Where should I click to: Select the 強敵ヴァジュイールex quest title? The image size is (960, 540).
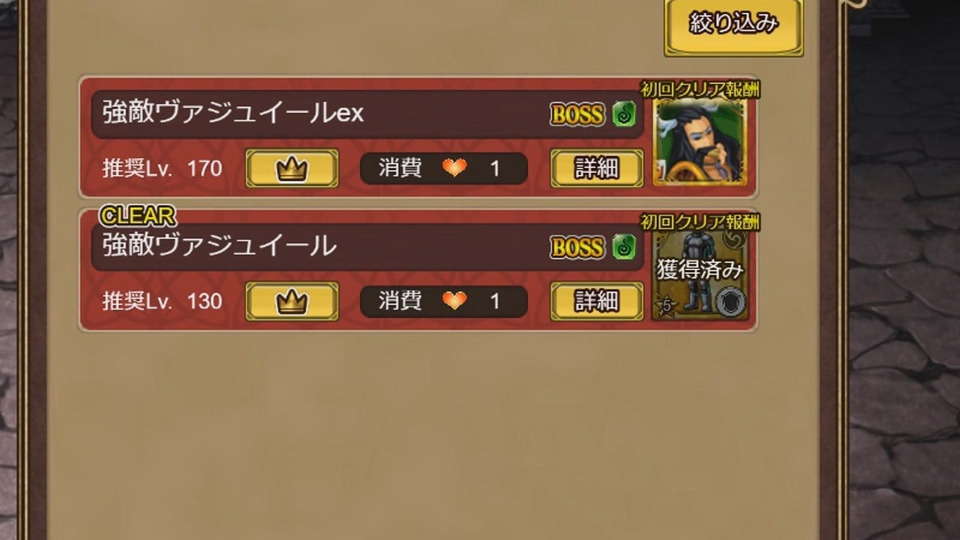233,113
